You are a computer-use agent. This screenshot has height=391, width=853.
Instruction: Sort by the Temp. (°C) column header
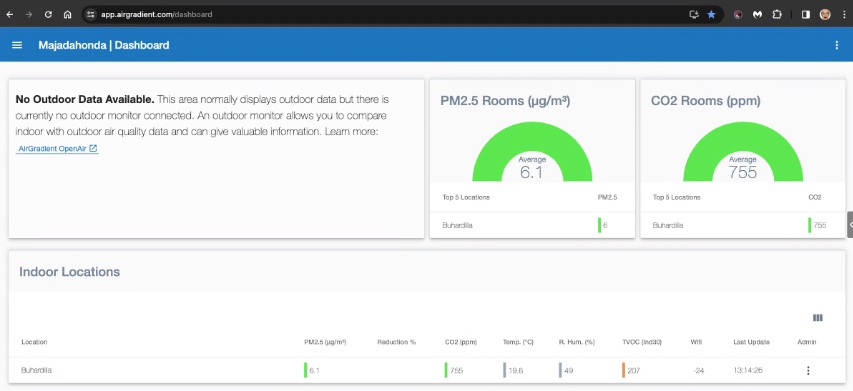[x=518, y=342]
